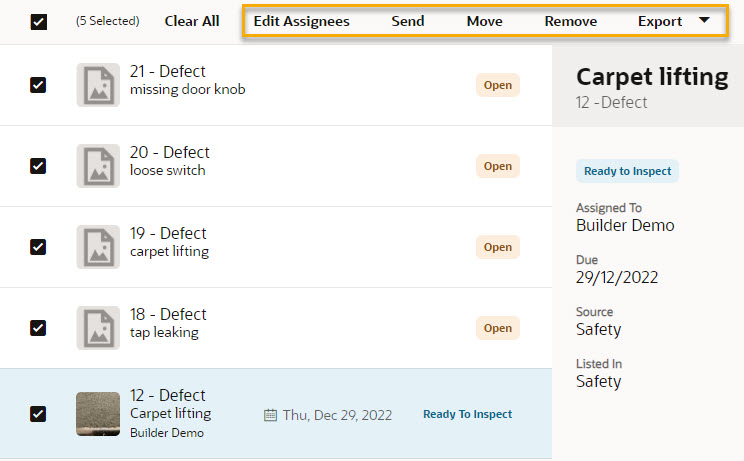This screenshot has width=744, height=461.
Task: Deselect the tap leaking defect checkbox
Action: (38, 328)
